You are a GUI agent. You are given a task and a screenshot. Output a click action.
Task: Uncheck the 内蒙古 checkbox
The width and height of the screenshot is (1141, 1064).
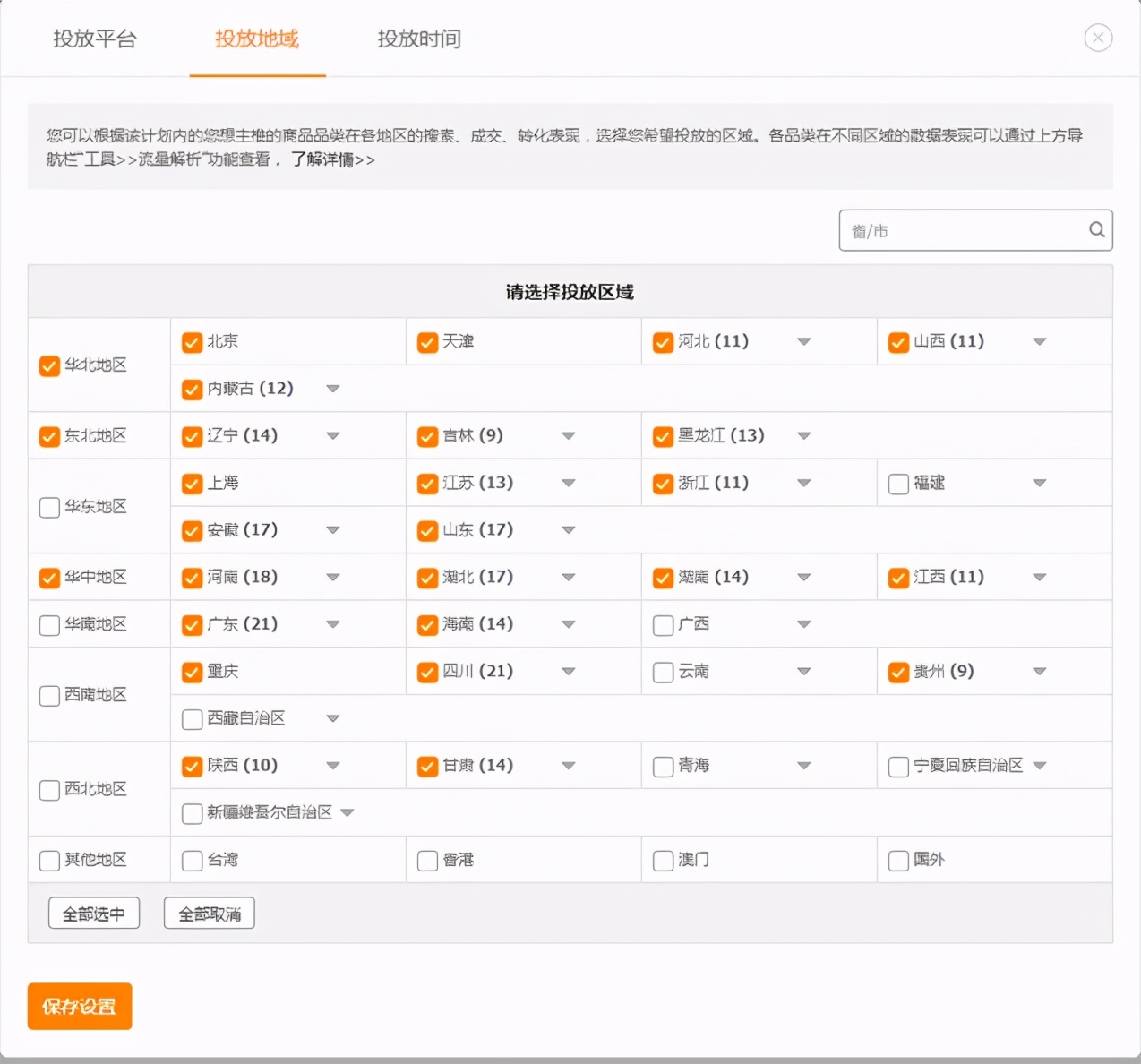coord(191,389)
